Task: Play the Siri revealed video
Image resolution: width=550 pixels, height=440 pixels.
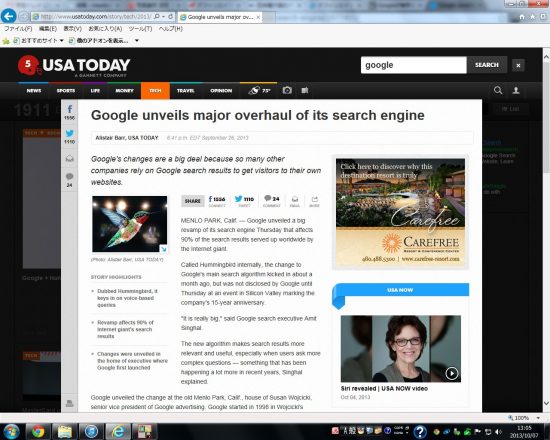Action: coord(452,373)
